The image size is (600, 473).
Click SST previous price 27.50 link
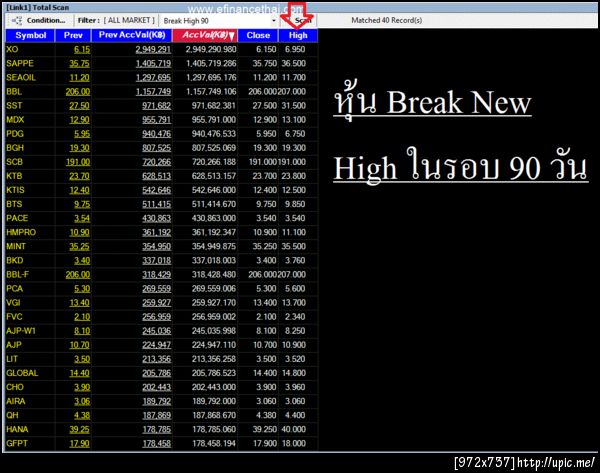coord(80,106)
